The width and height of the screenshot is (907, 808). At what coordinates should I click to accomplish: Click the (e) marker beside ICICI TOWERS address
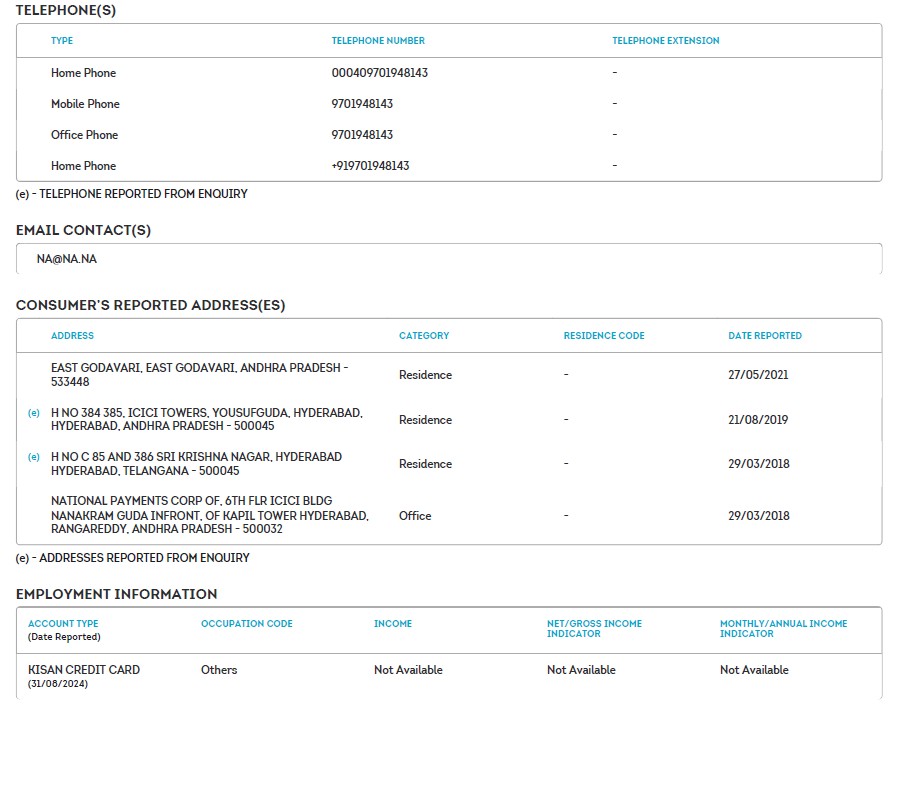[34, 413]
